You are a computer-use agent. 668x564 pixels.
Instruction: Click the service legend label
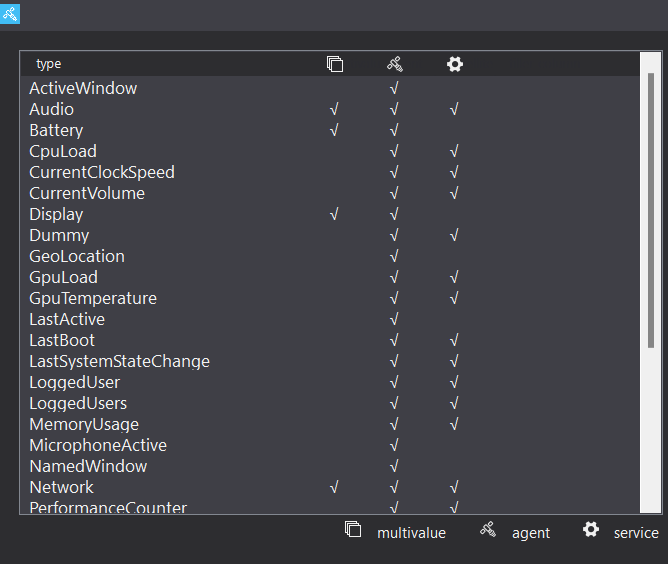pyautogui.click(x=636, y=533)
